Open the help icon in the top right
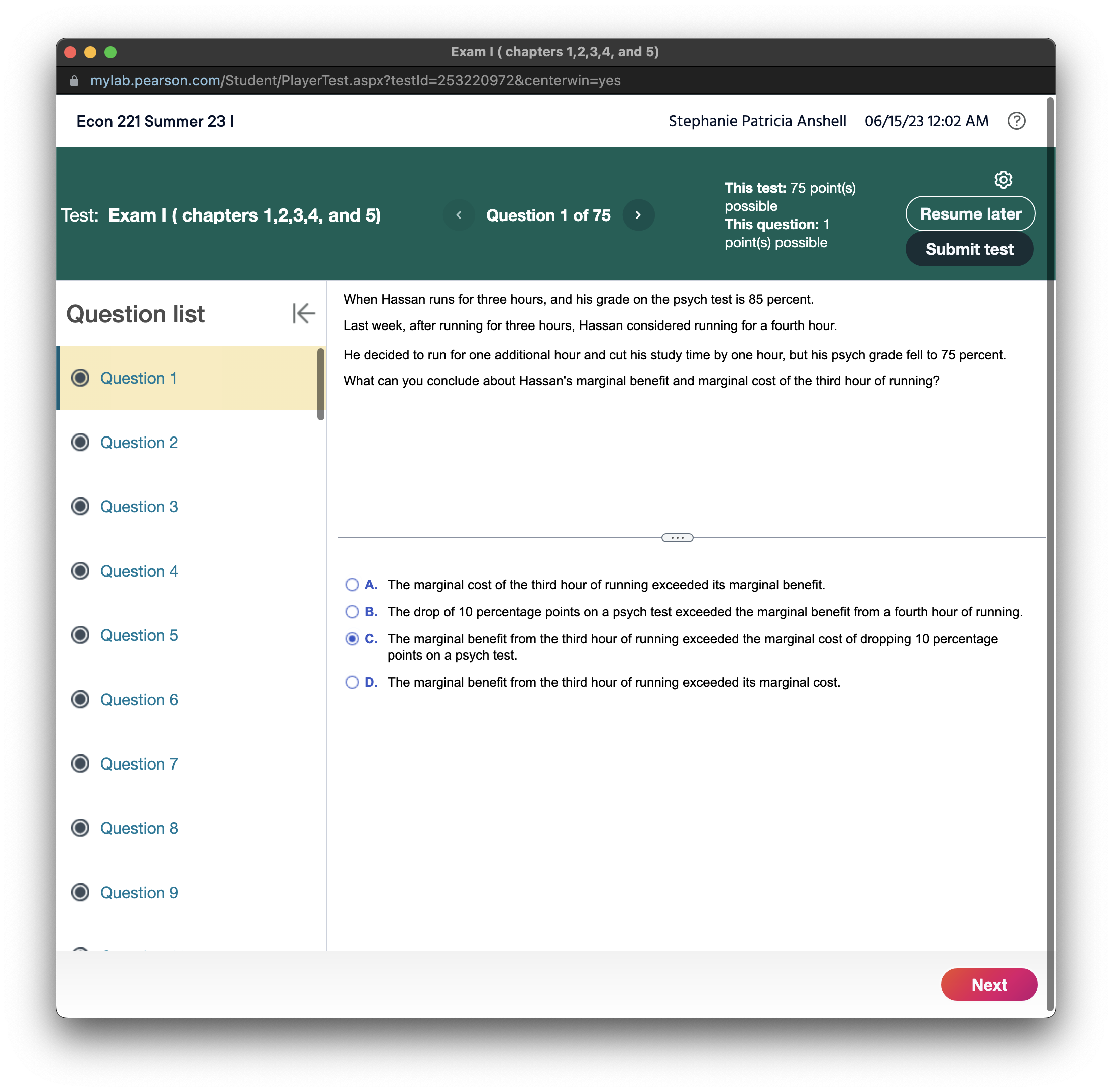The image size is (1112, 1092). pos(1016,121)
